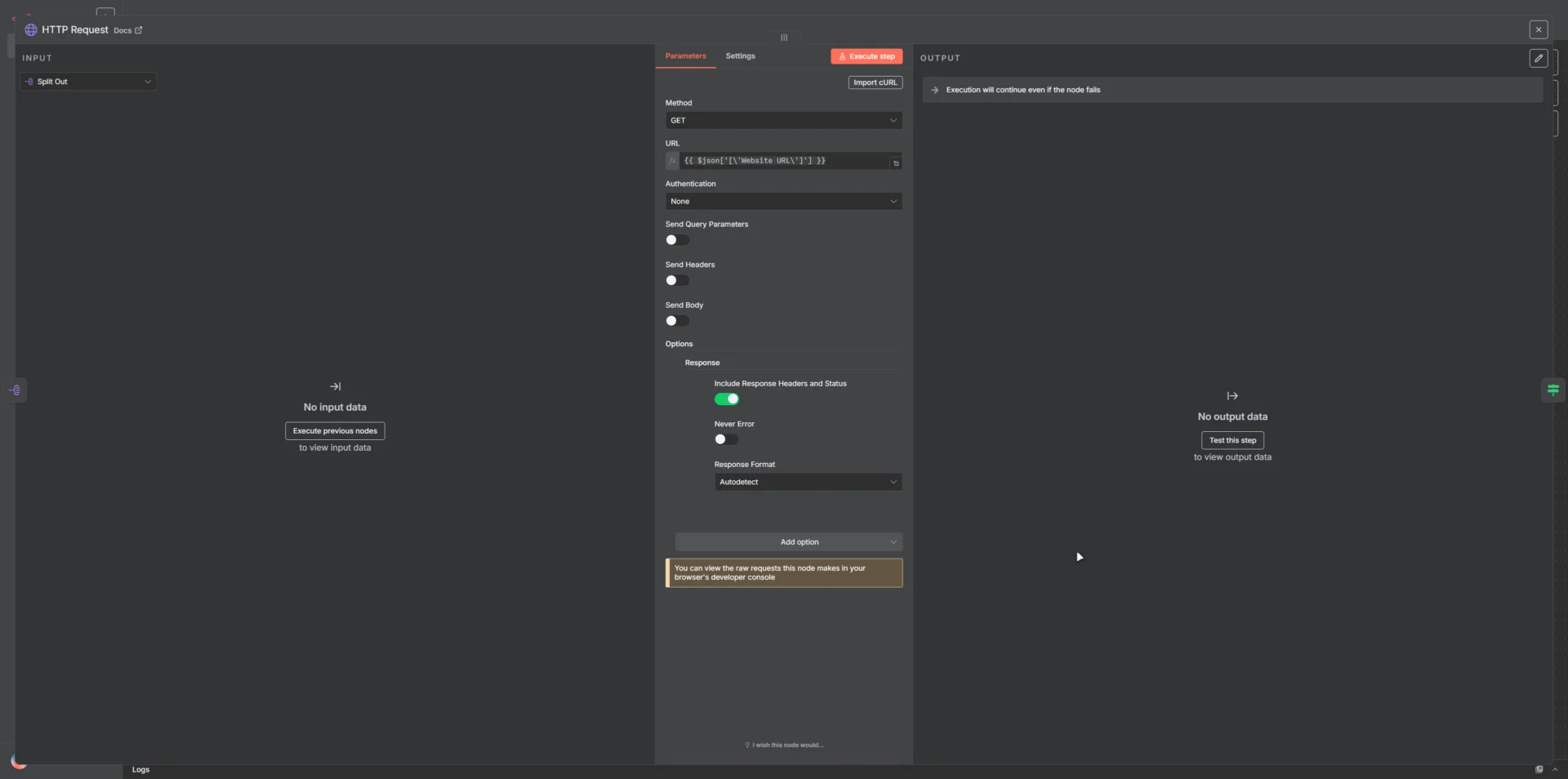Open the Response Format Autodetect dropdown
1568x779 pixels.
coord(808,483)
